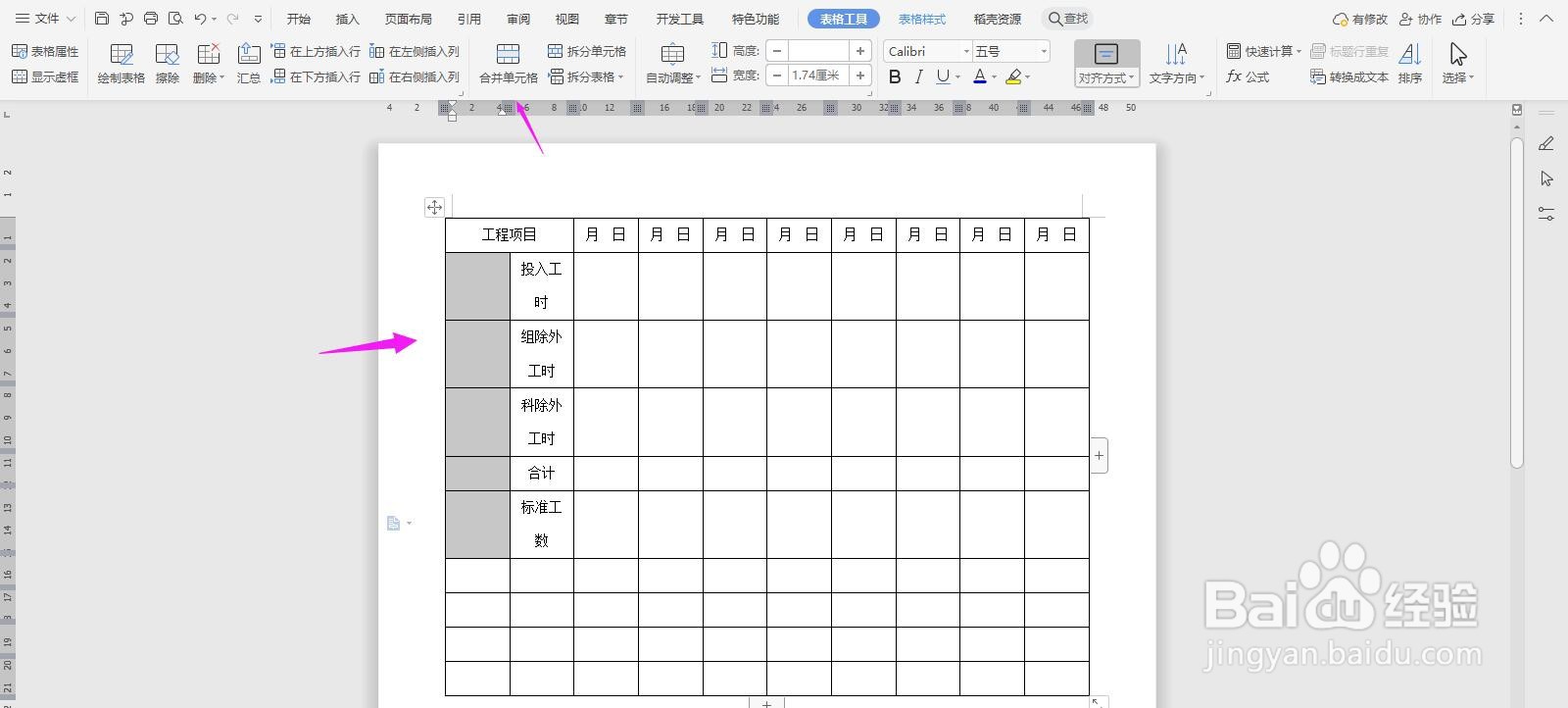Viewport: 1568px width, 708px height.
Task: Apply Bold formatting
Action: tap(895, 76)
